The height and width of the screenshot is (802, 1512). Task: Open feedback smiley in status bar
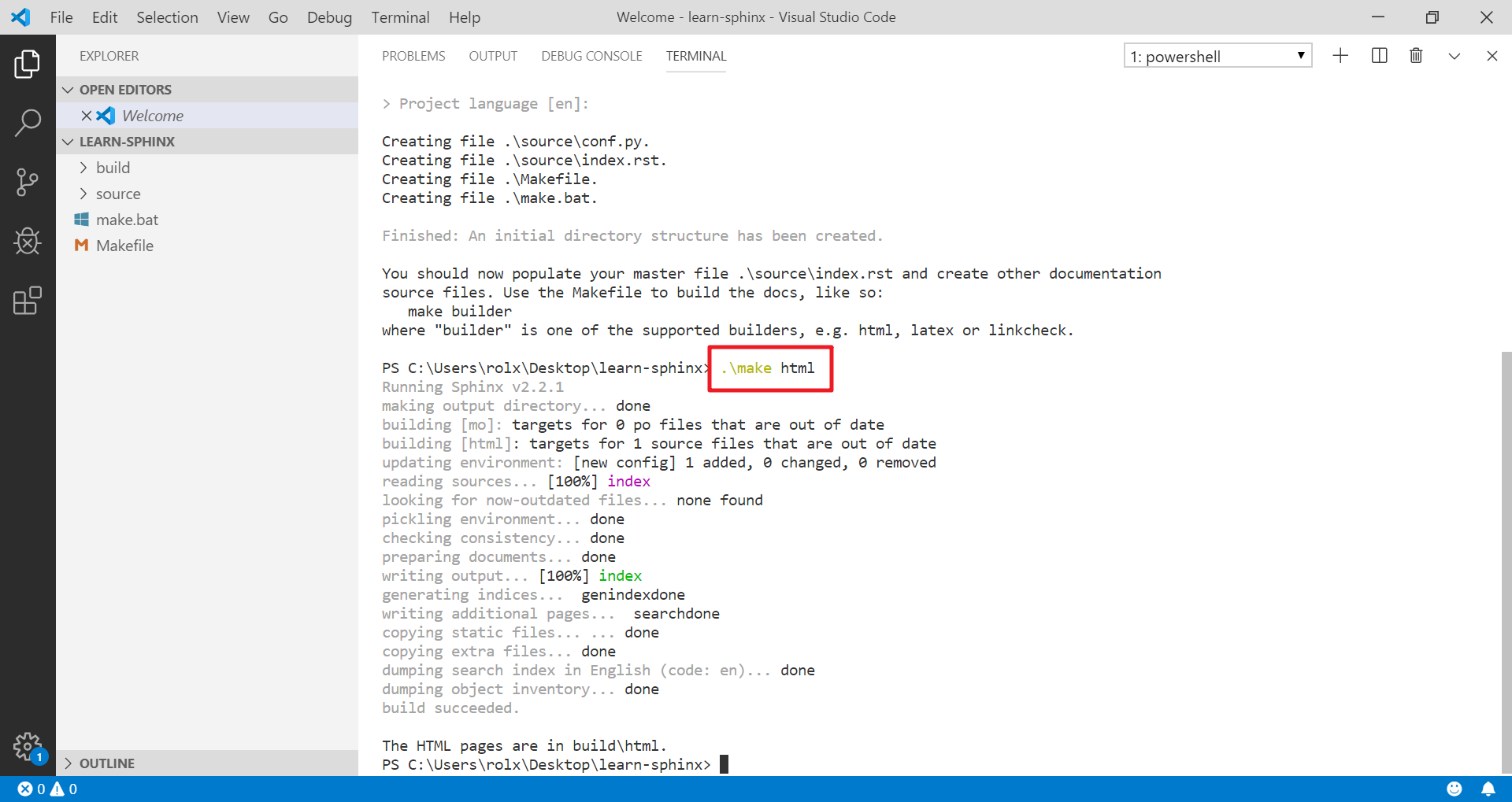[x=1455, y=789]
